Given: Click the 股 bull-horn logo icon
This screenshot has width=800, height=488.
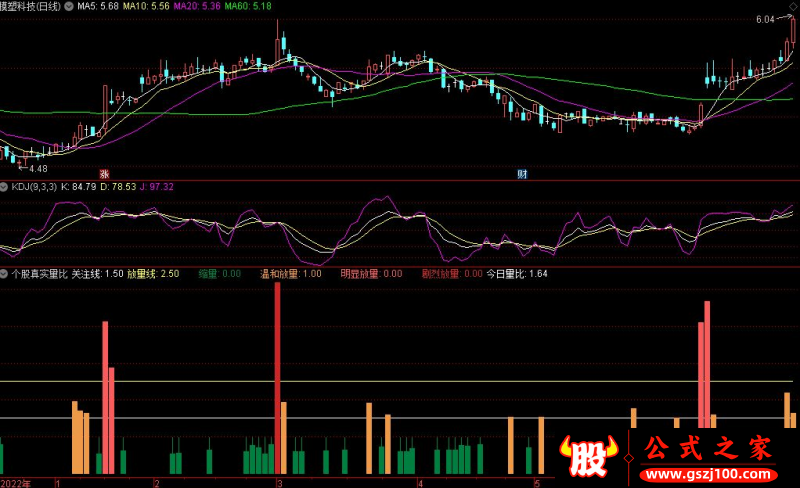Looking at the screenshot, I should (589, 456).
